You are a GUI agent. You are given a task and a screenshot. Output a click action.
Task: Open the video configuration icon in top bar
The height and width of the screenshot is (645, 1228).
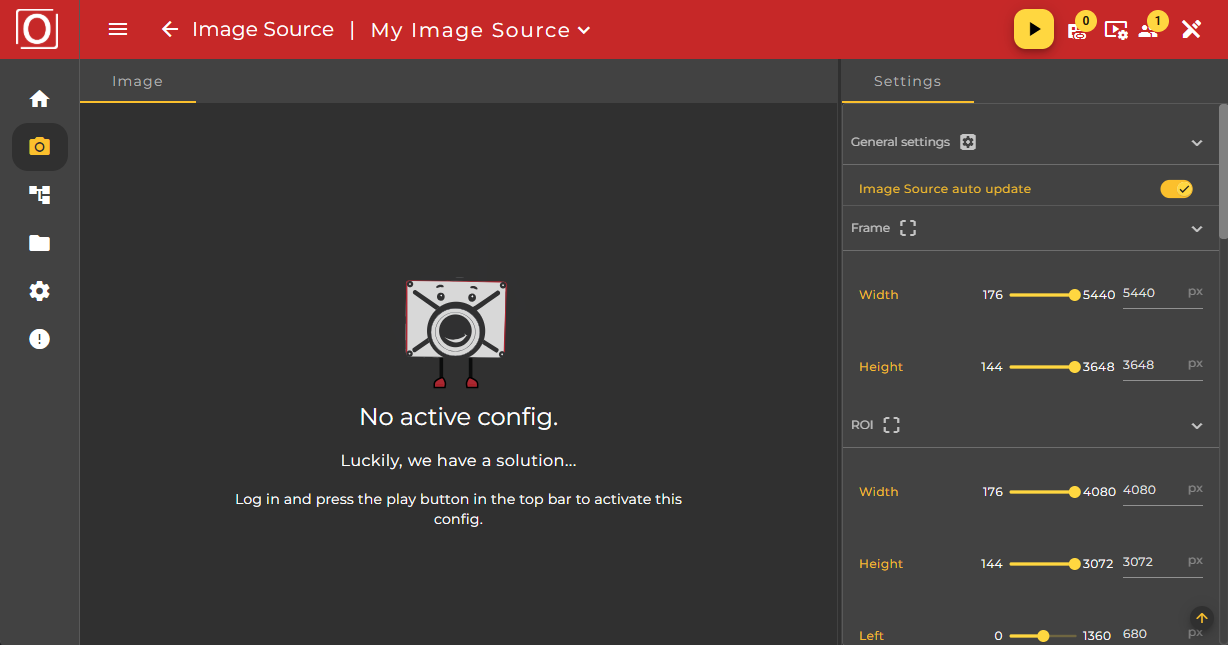point(1115,30)
